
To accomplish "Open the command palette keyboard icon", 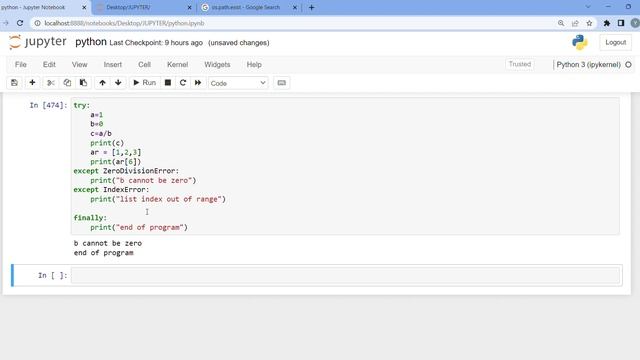I will pos(282,83).
